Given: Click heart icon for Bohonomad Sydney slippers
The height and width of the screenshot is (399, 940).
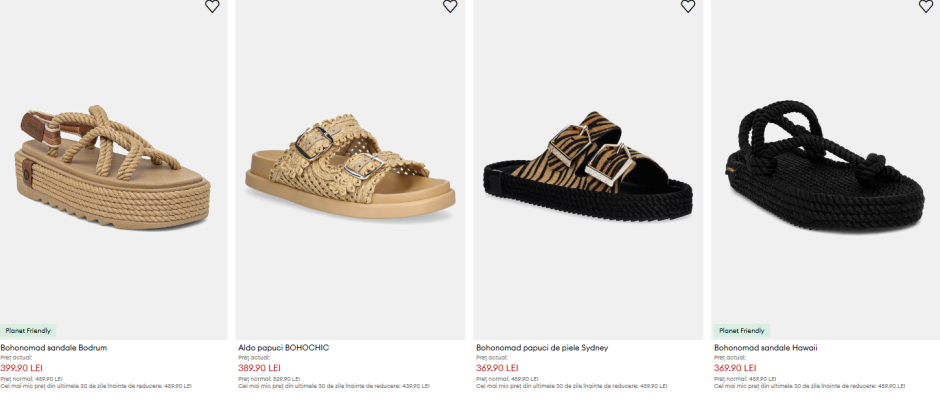Looking at the screenshot, I should [688, 6].
